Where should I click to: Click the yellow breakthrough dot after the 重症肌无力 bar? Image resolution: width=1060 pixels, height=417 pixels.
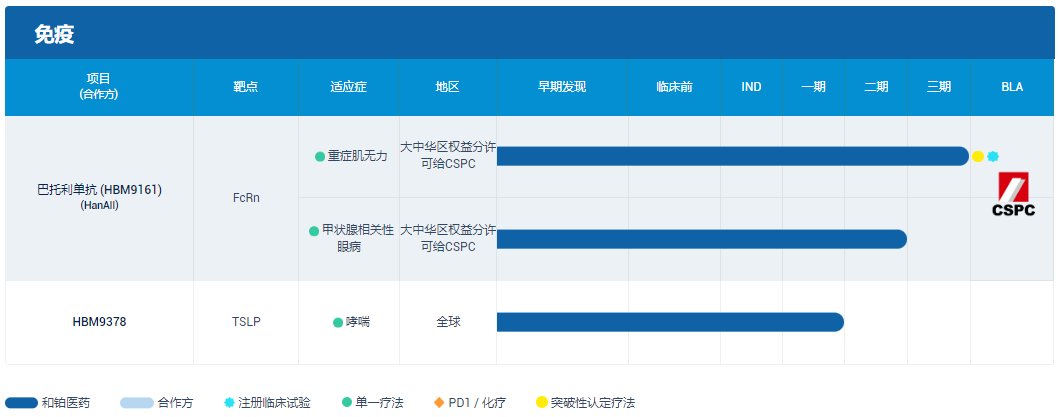978,156
